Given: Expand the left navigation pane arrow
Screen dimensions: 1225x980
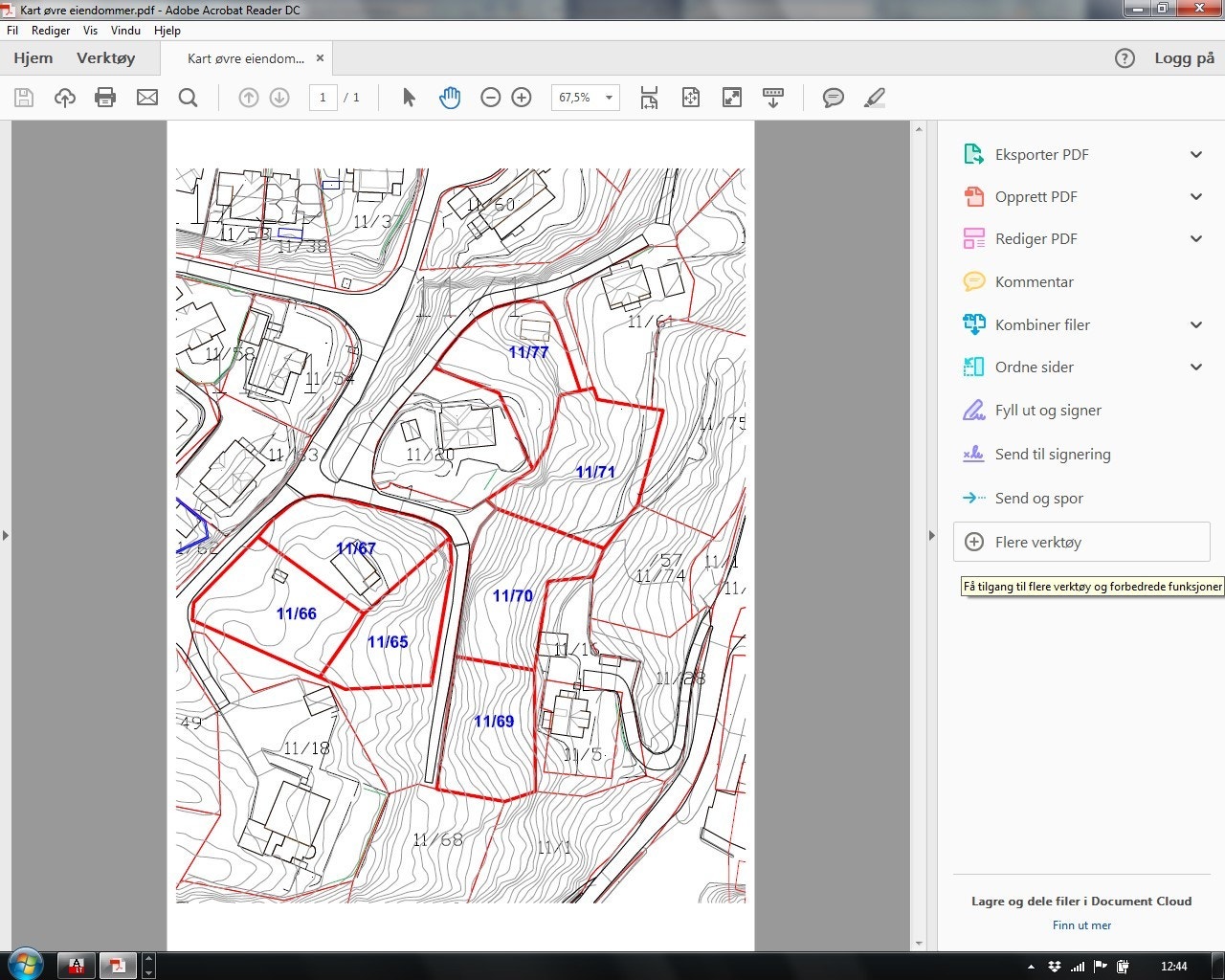Looking at the screenshot, I should pos(6,535).
